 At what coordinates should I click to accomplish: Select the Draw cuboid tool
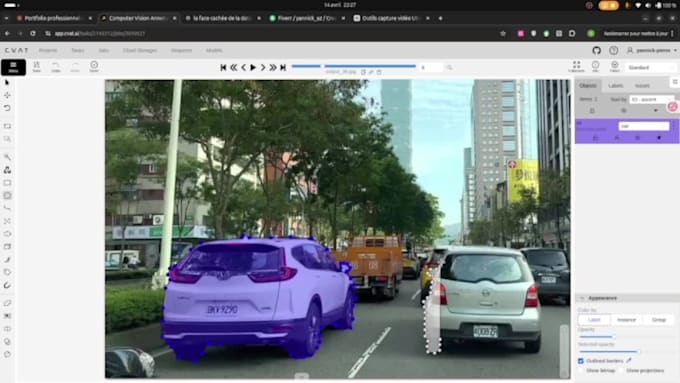click(x=7, y=247)
